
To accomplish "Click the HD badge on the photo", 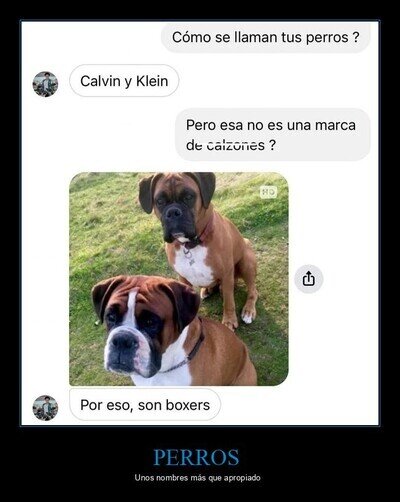I will (268, 192).
